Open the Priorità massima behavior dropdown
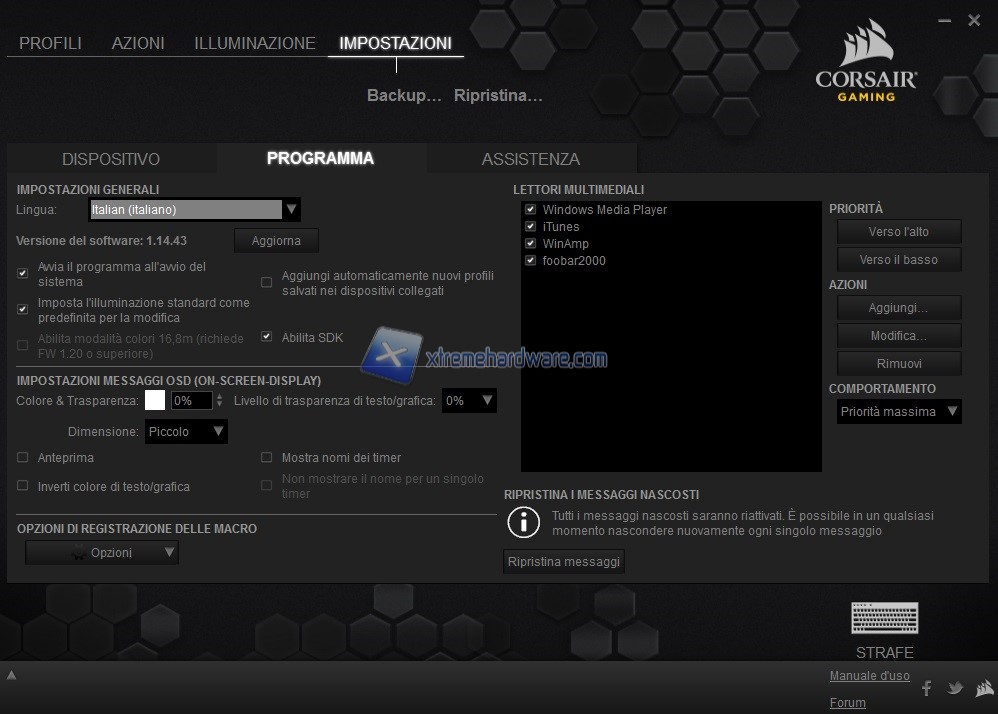The height and width of the screenshot is (714, 998). click(899, 412)
